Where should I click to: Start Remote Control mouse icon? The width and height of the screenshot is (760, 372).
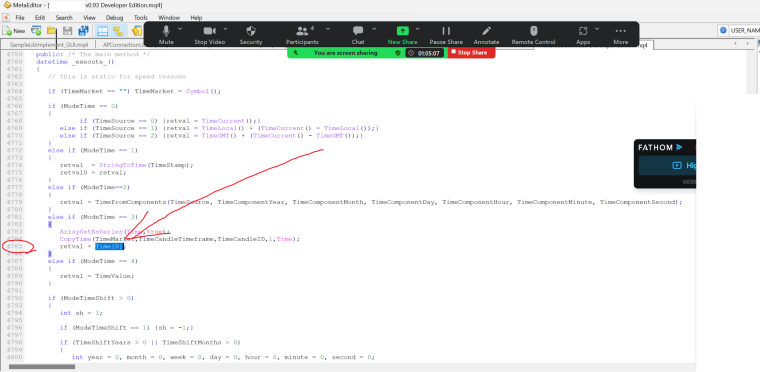[533, 34]
